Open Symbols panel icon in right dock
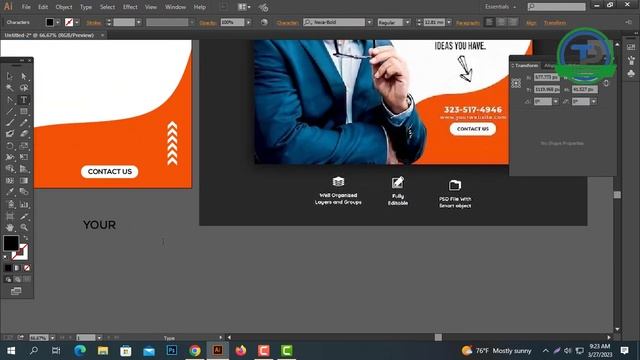The width and height of the screenshot is (640, 360). [631, 73]
